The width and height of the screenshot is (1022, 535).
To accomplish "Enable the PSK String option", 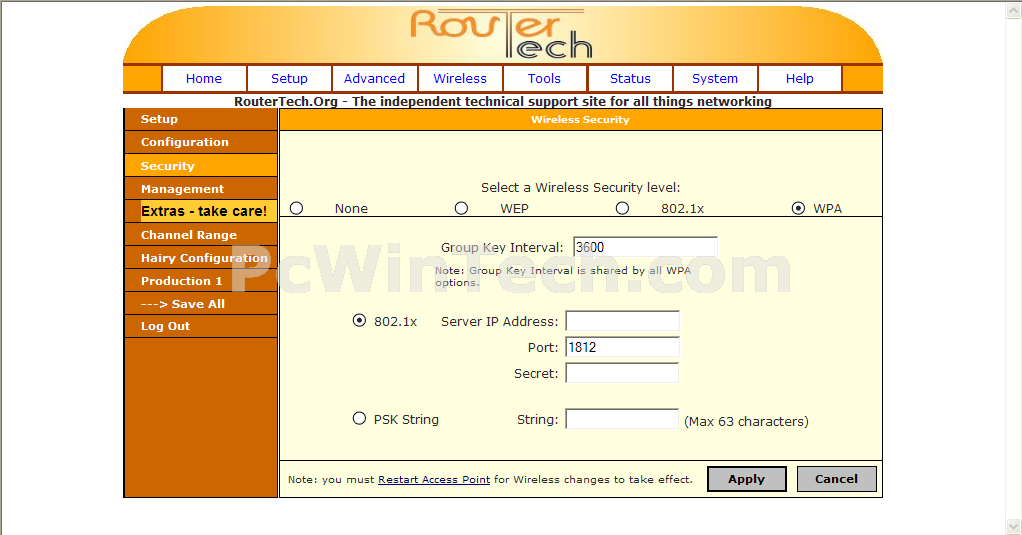I will tap(359, 419).
